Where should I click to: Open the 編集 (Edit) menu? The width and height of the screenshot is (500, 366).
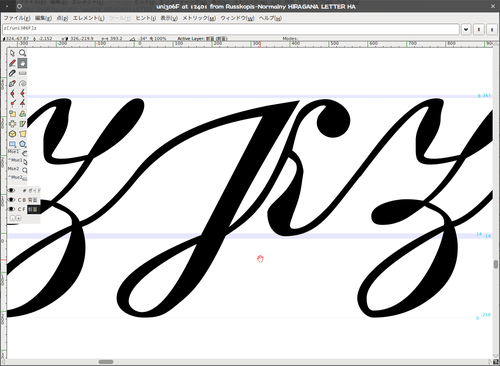coord(43,18)
